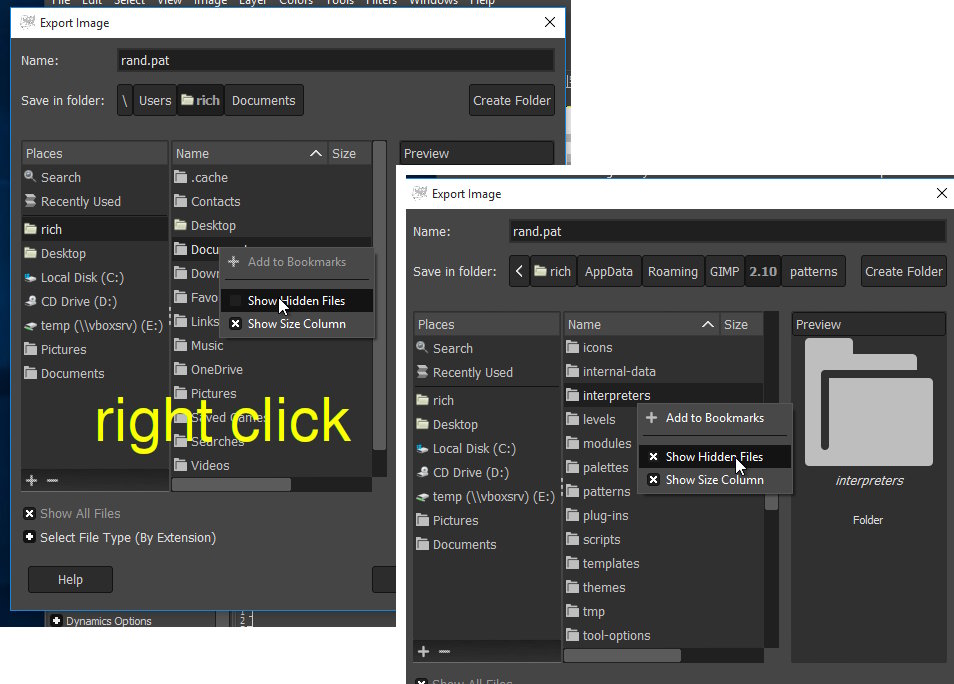
Task: Click horizontal scrollbar of left file list
Action: tap(231, 484)
